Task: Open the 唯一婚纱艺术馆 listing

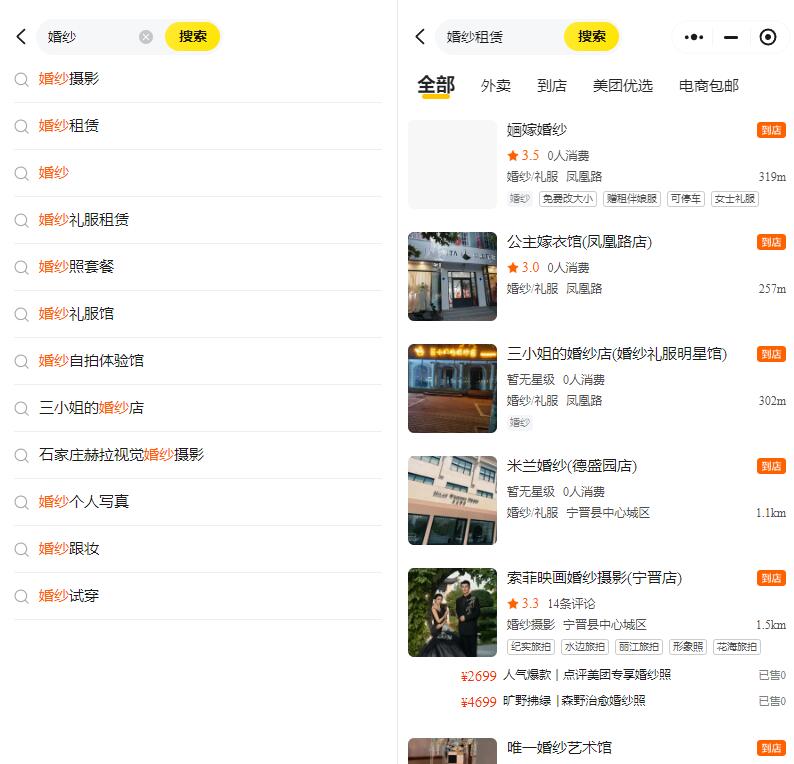Action: pos(597,750)
